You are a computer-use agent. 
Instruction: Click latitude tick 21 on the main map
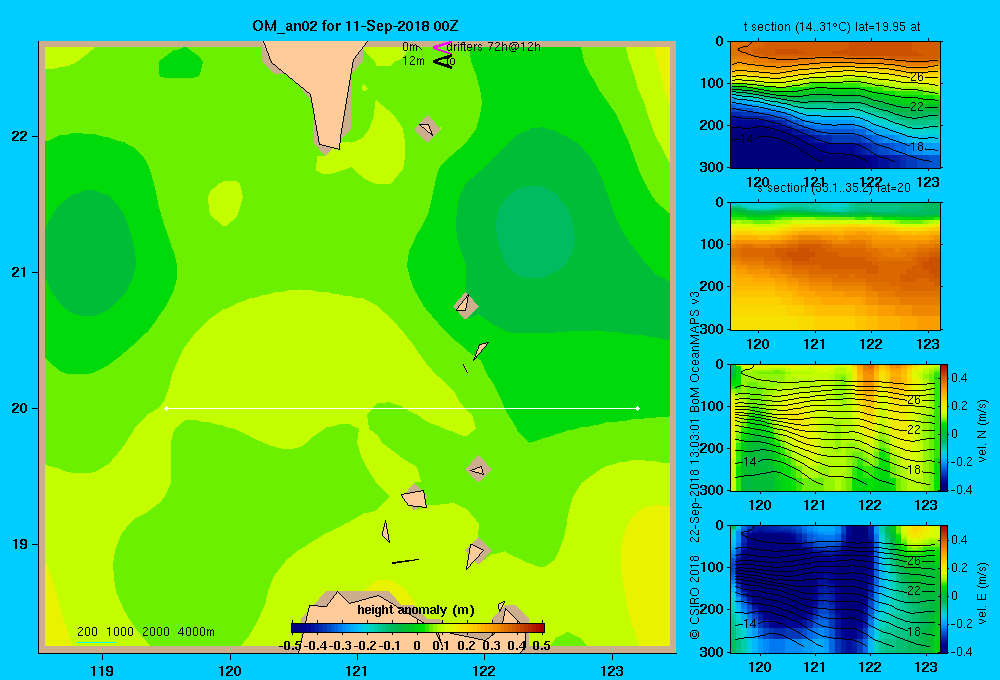coord(20,272)
